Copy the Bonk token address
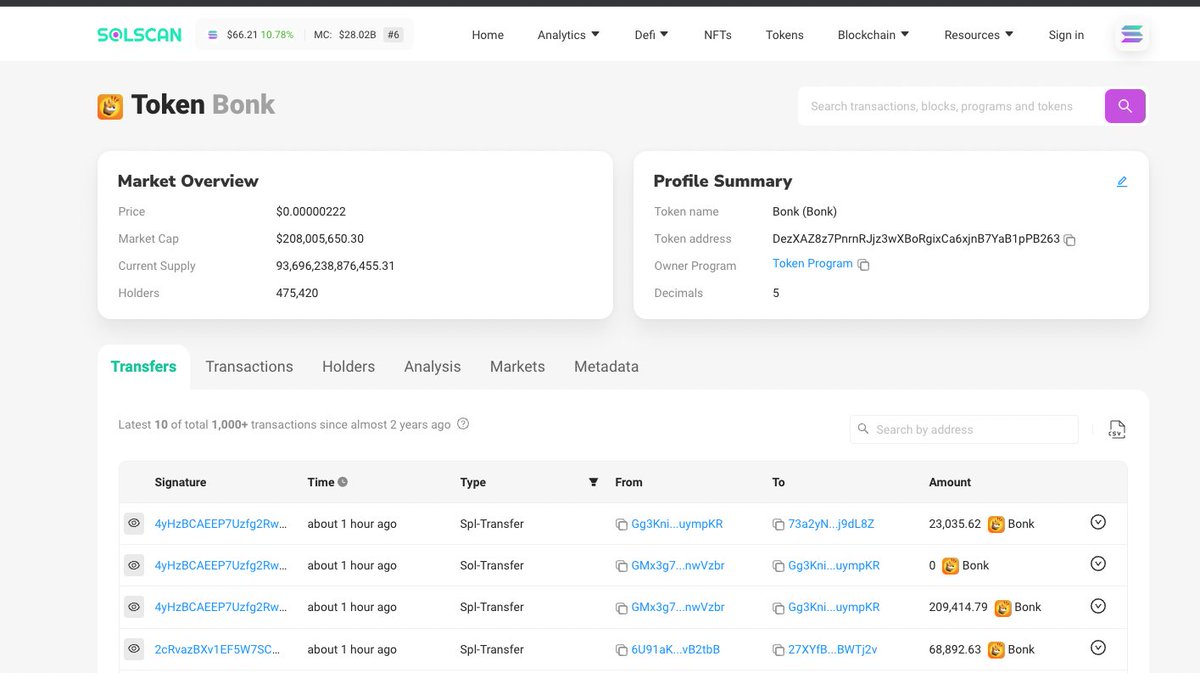This screenshot has height=673, width=1200. 1069,240
